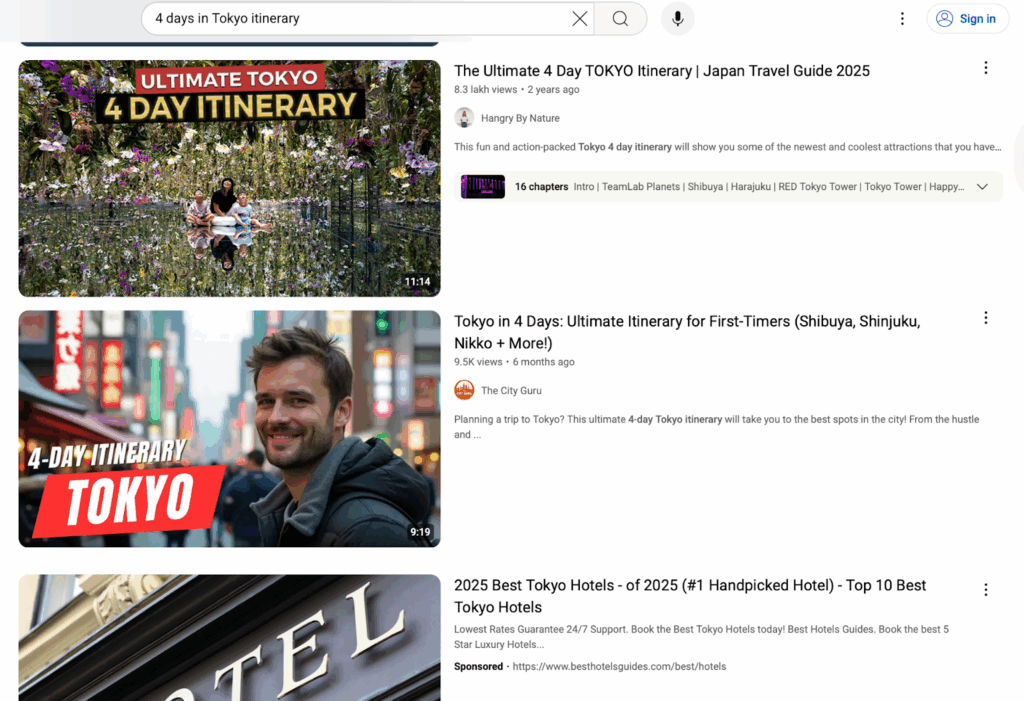The image size is (1024, 701).
Task: Select The City Guru channel name
Action: click(510, 390)
